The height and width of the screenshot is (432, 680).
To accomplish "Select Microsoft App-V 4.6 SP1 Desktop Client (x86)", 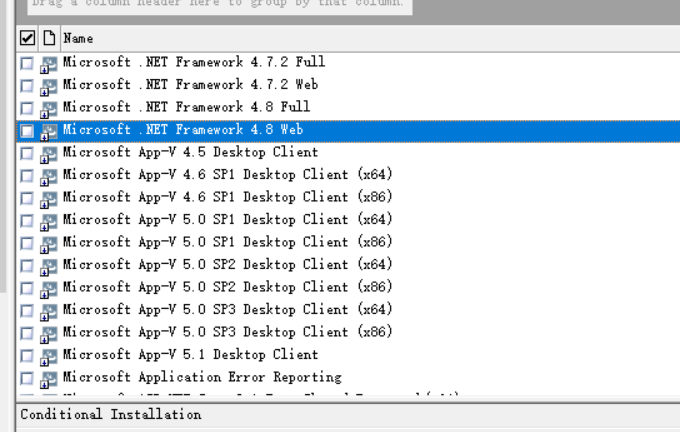I will pos(227,198).
